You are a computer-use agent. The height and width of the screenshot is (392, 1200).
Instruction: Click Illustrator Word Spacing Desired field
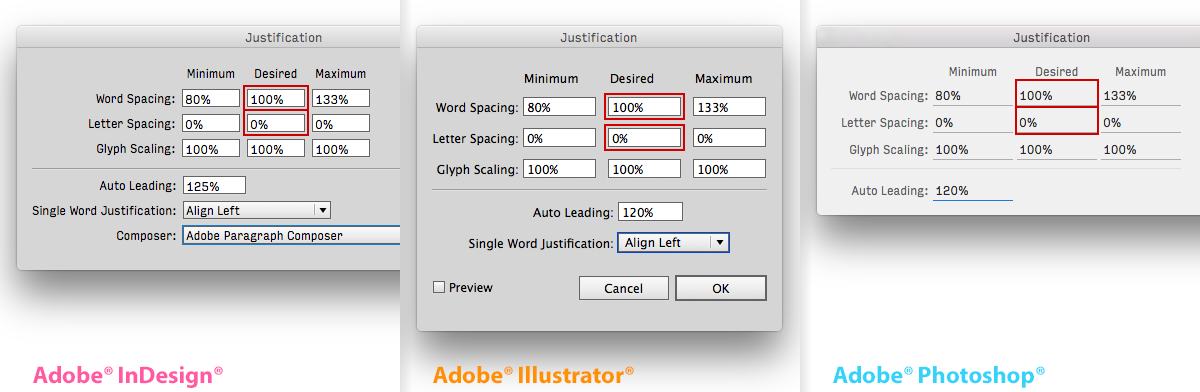644,107
